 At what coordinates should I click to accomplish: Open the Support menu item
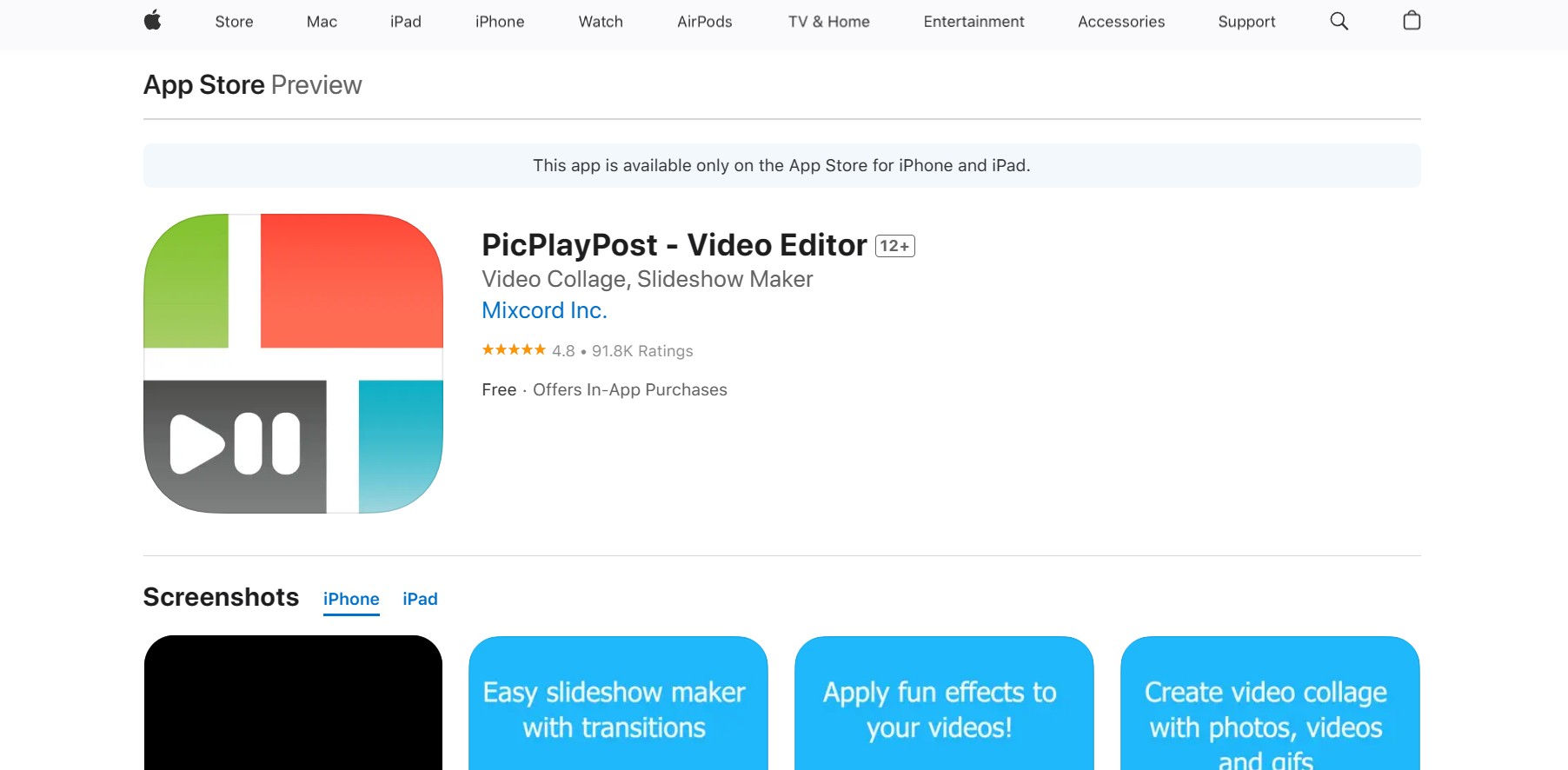1246,22
